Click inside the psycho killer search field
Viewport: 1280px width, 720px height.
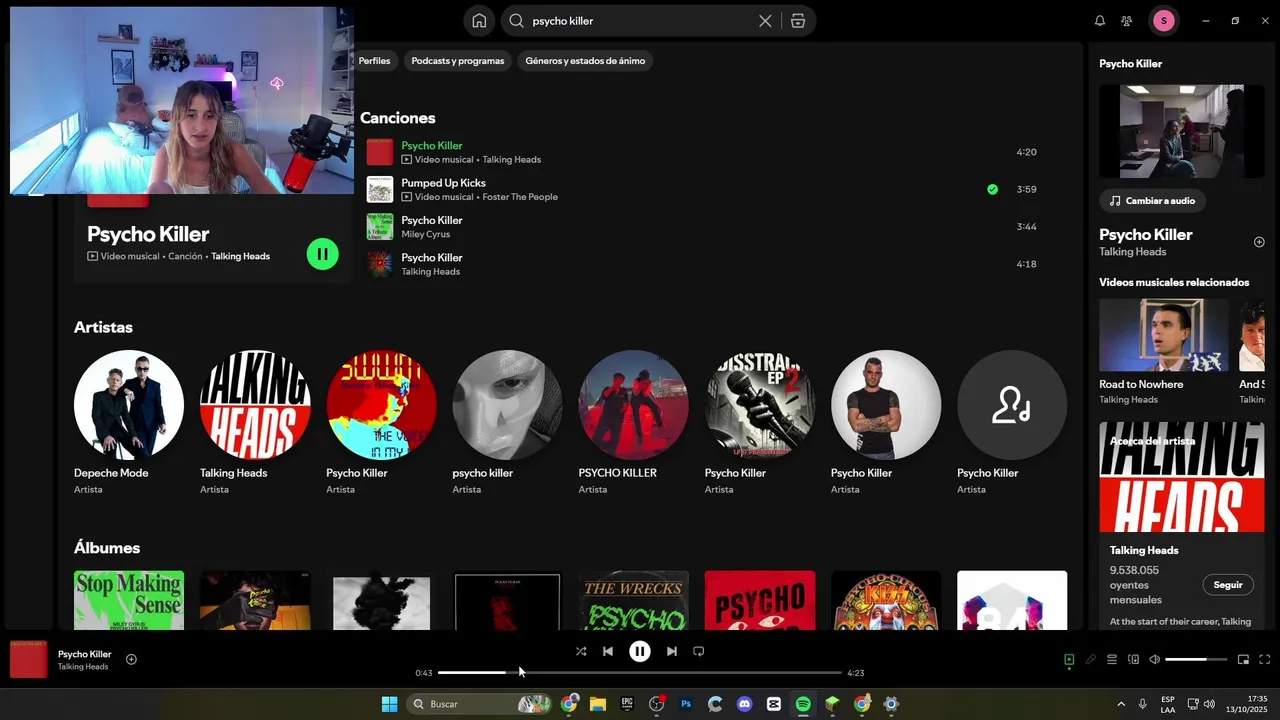pyautogui.click(x=640, y=21)
